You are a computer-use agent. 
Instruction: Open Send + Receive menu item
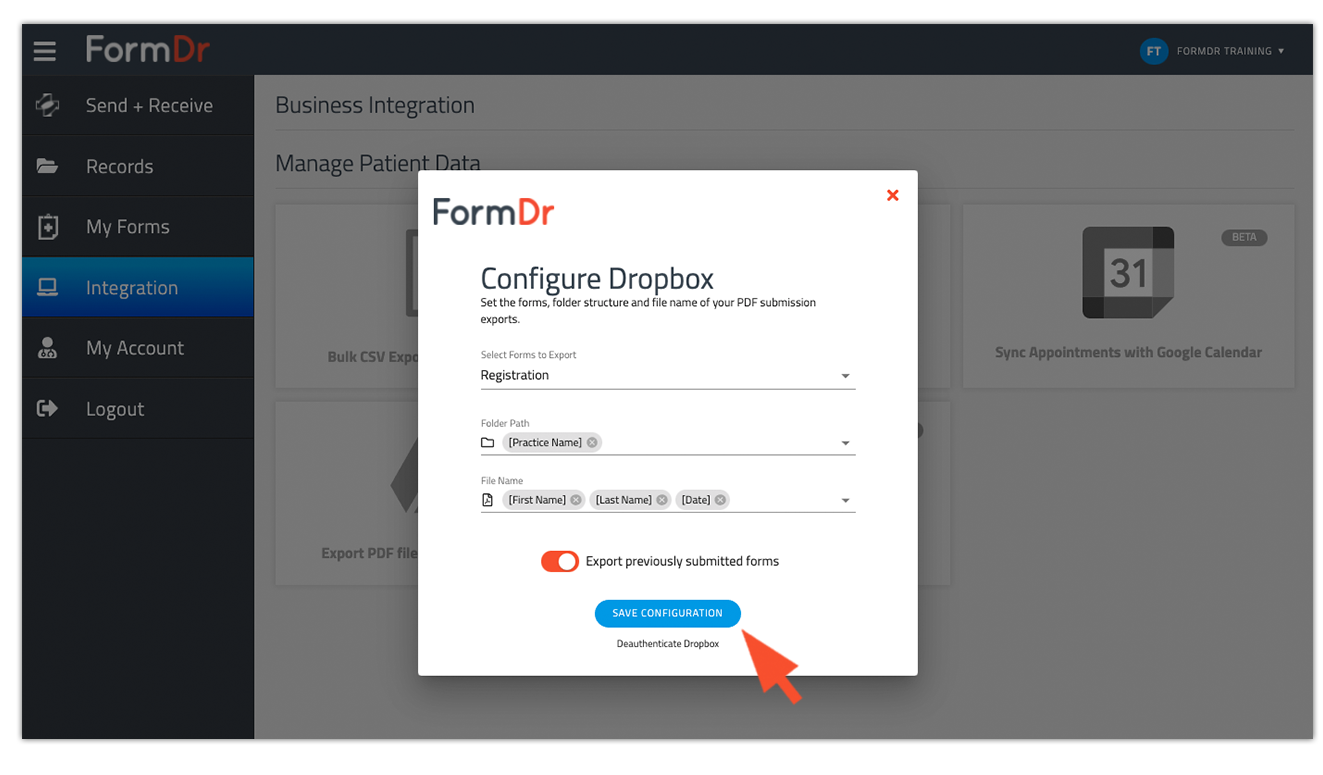(x=138, y=105)
